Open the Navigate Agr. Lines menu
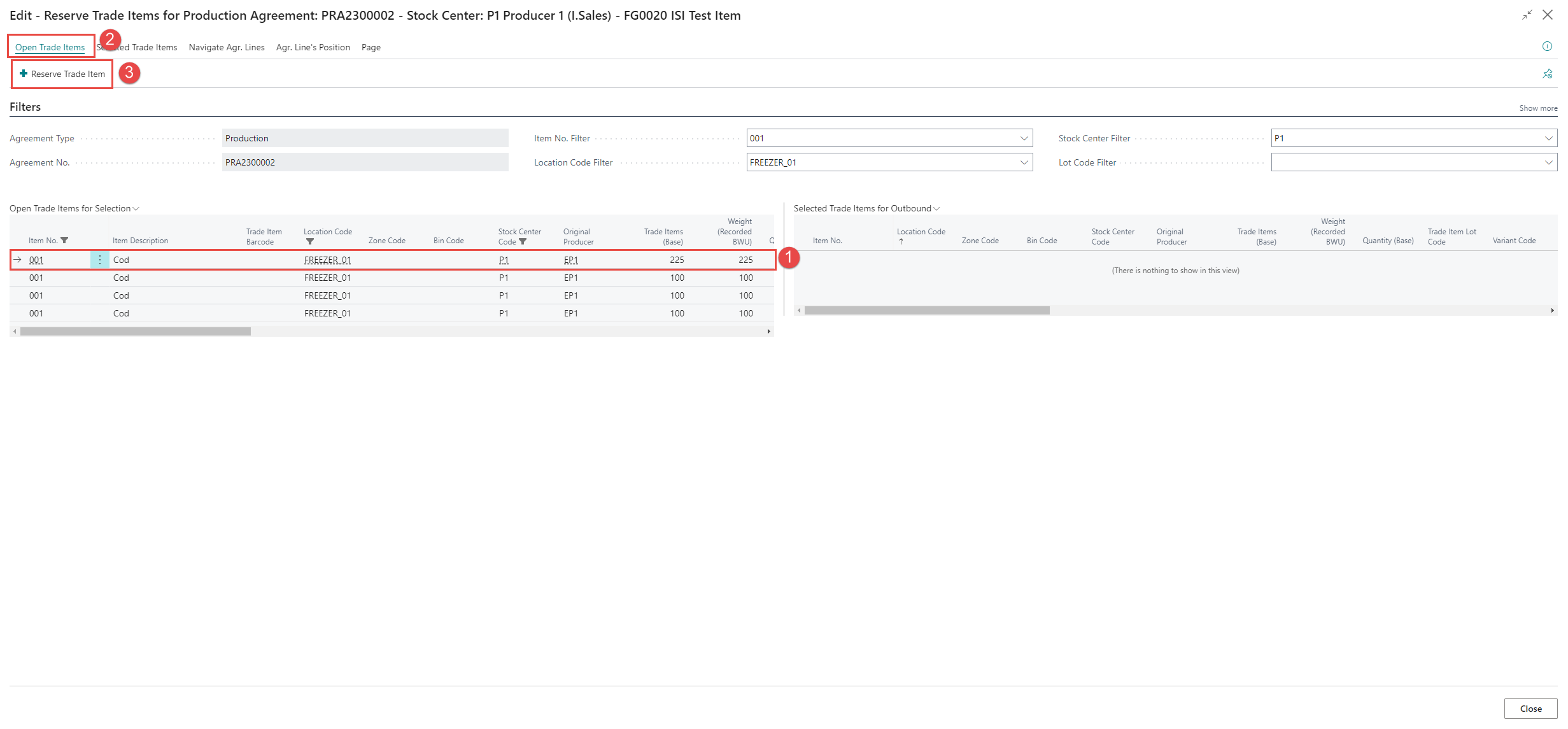This screenshot has height=729, width=1568. pyautogui.click(x=227, y=47)
